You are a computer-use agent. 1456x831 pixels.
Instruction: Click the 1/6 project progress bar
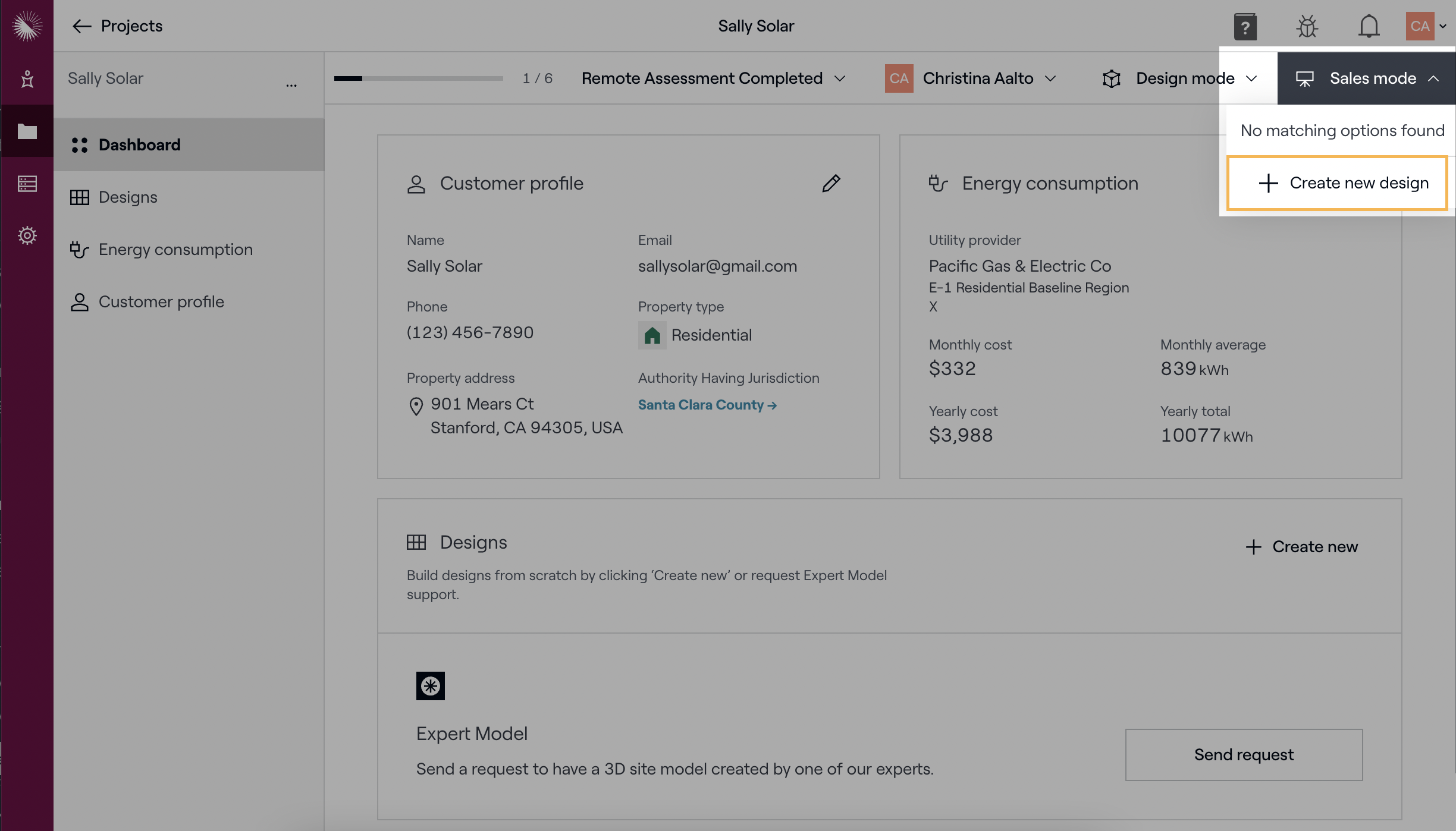tap(418, 78)
